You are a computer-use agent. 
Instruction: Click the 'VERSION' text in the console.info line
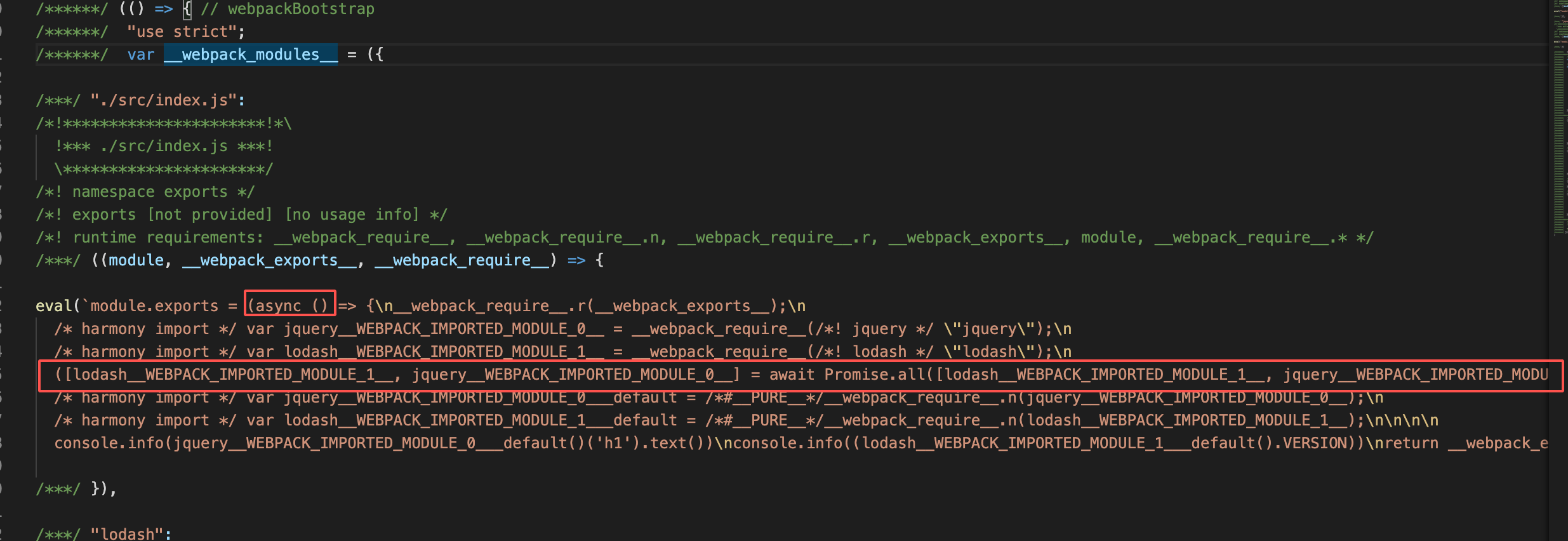click(x=1314, y=443)
